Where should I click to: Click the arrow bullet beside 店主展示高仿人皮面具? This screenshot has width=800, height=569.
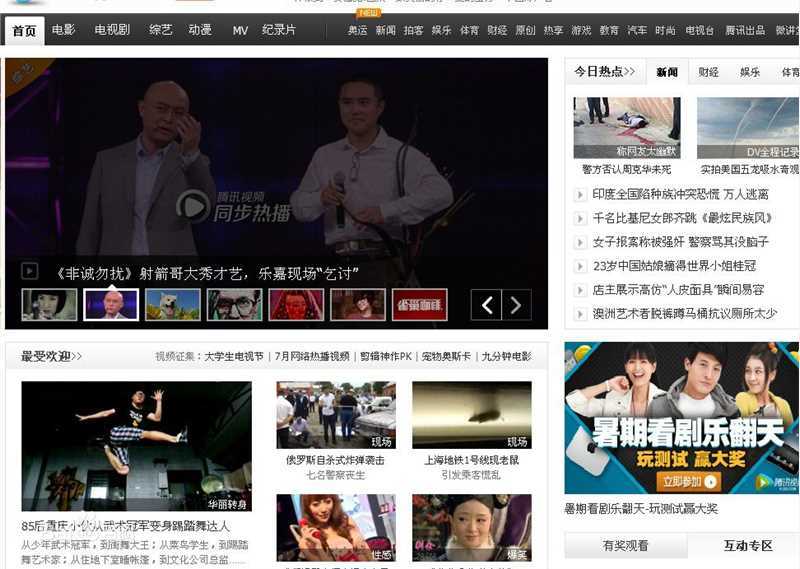pyautogui.click(x=580, y=290)
